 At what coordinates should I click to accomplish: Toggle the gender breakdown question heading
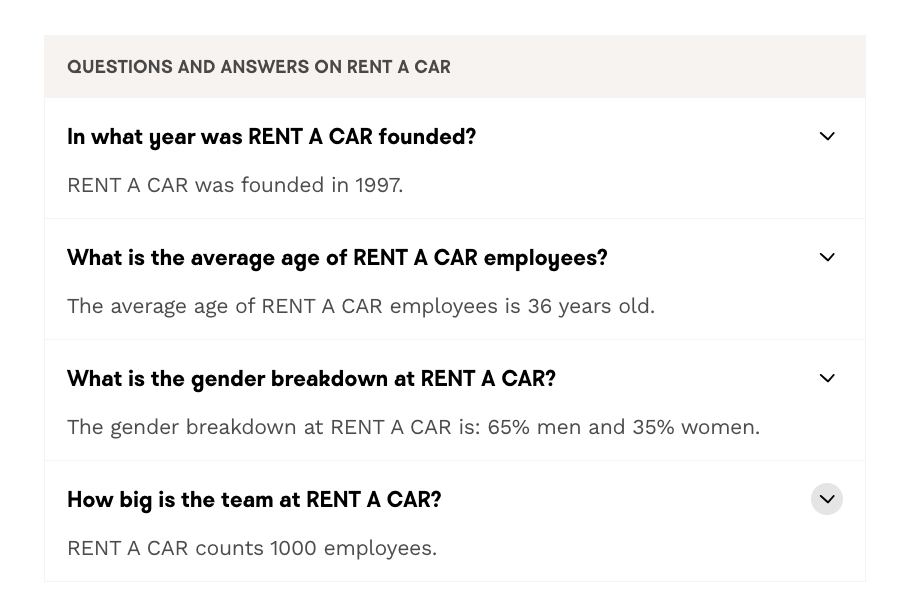(311, 379)
